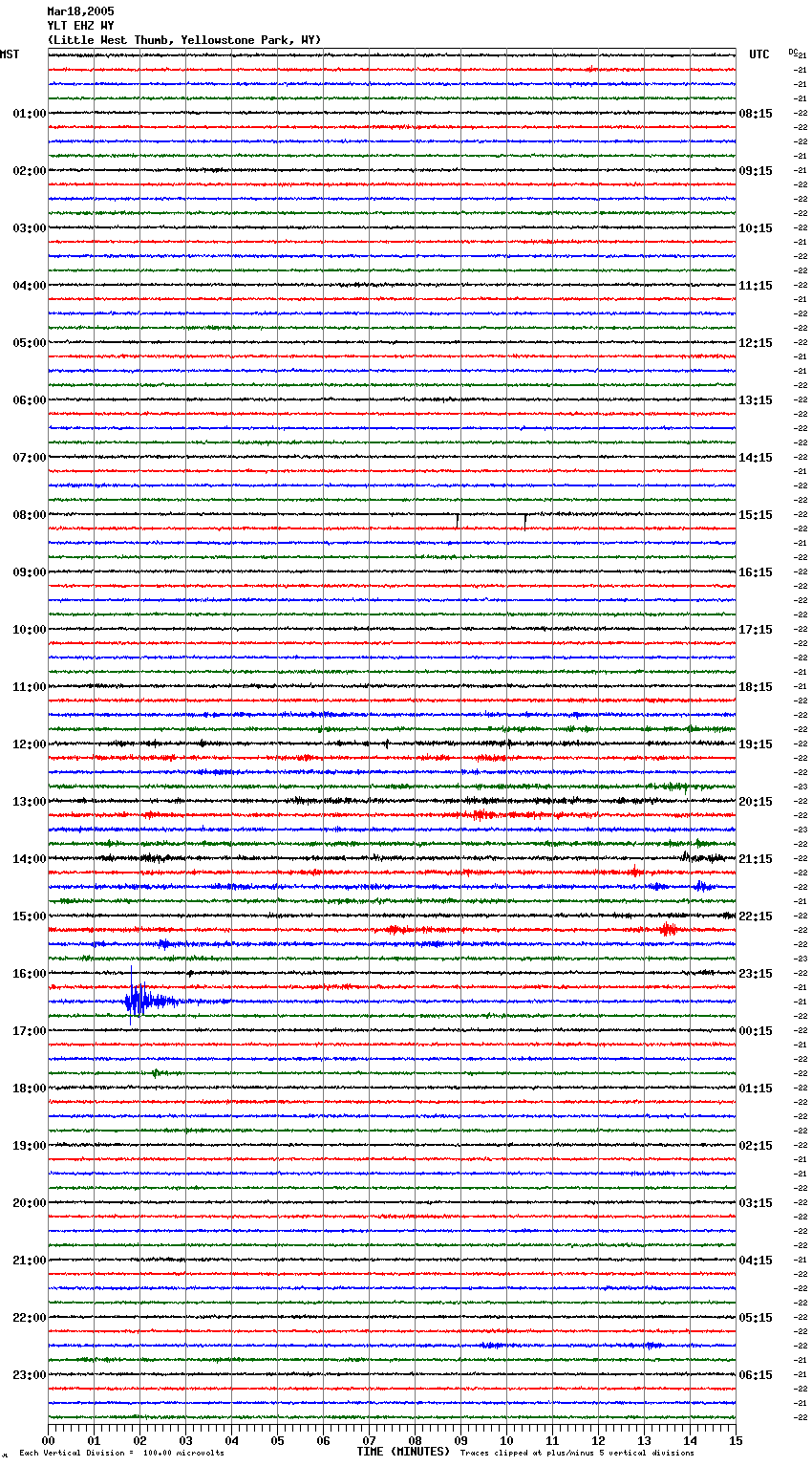Click the 16:00 MST time label

coord(30,974)
